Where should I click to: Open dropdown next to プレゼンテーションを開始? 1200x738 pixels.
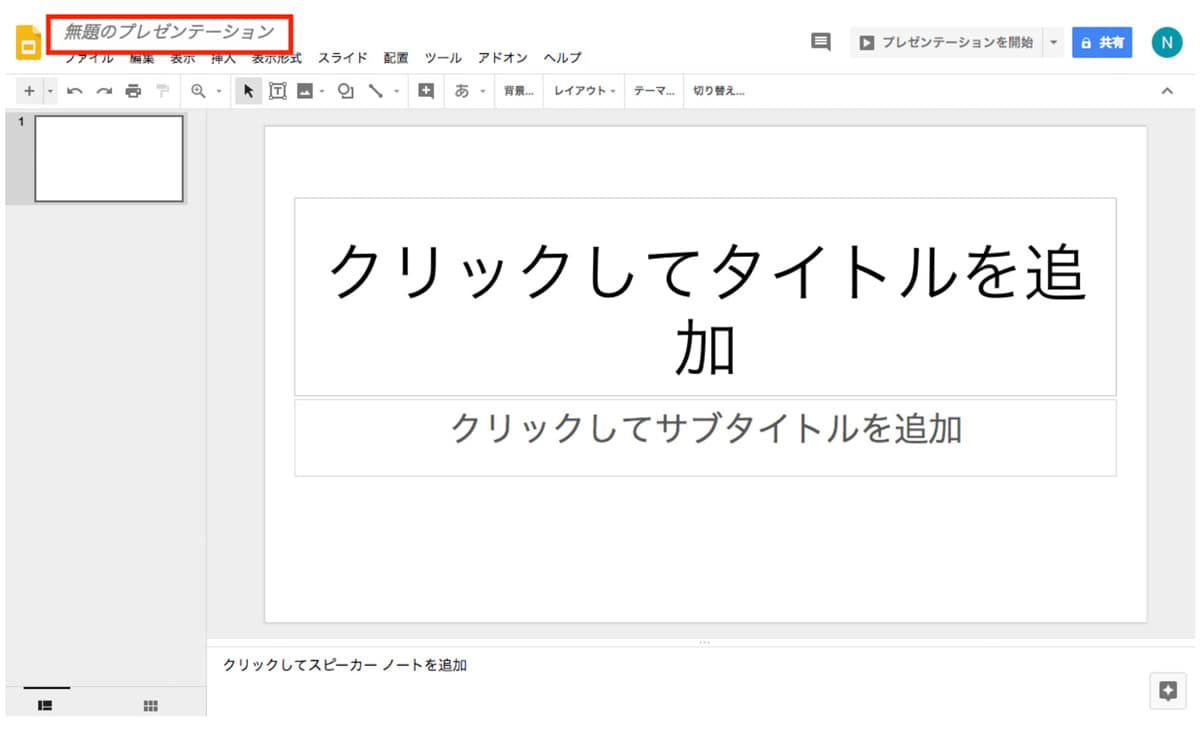pyautogui.click(x=1053, y=43)
